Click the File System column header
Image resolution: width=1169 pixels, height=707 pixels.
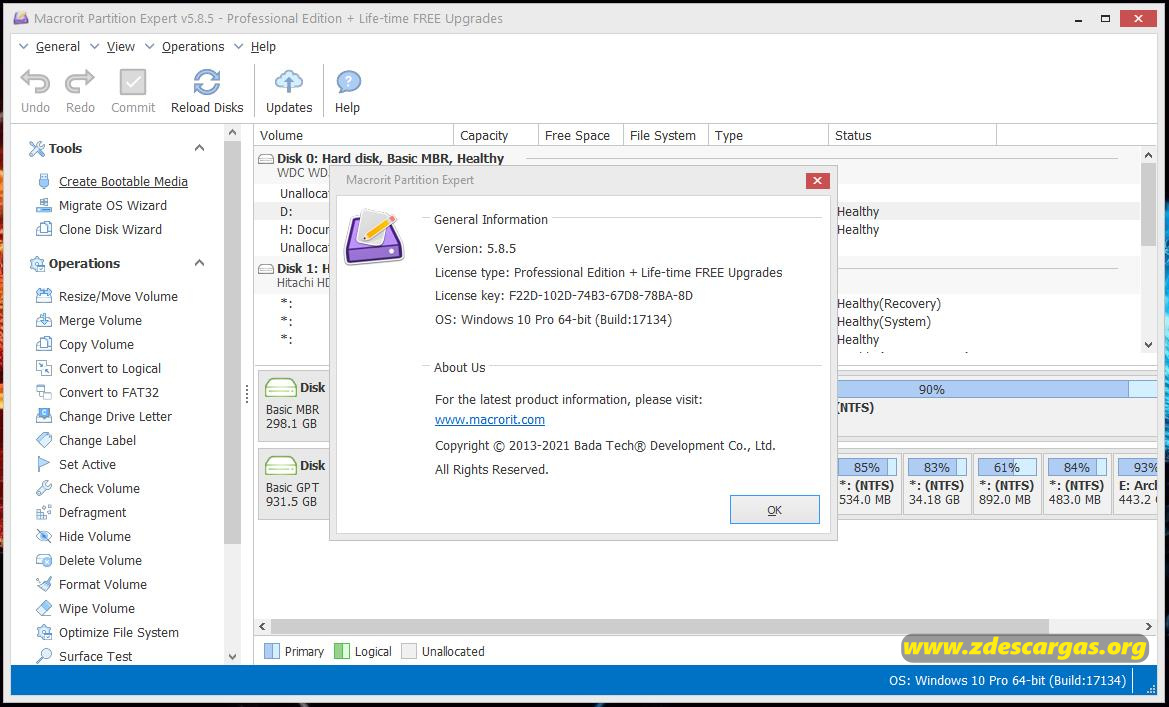coord(665,136)
